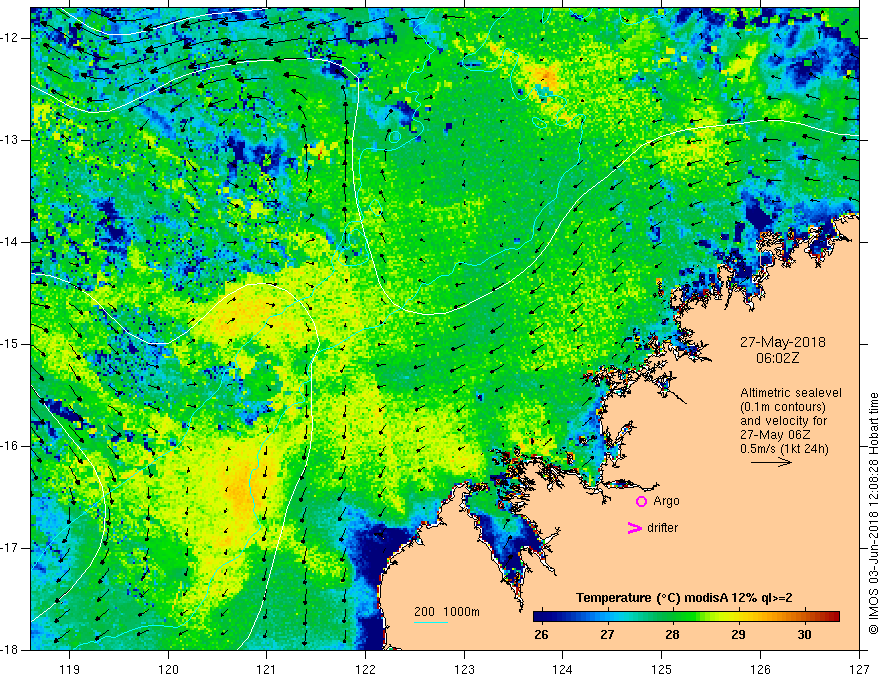
Task: Click the 'Argo' legend label
Action: [666, 501]
